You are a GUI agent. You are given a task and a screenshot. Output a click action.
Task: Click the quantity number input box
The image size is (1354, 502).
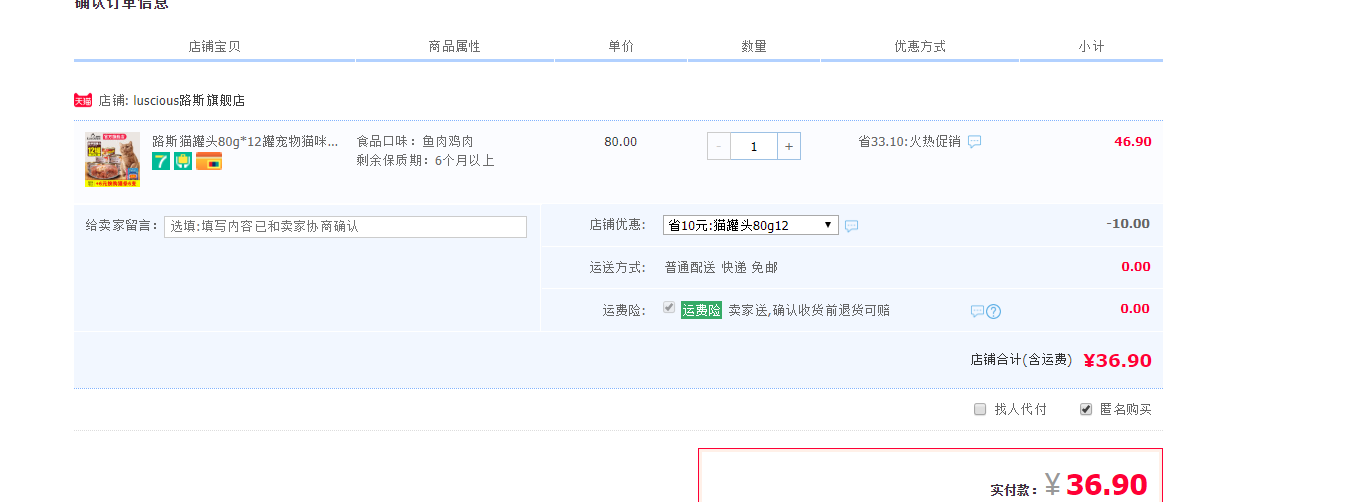[x=754, y=146]
